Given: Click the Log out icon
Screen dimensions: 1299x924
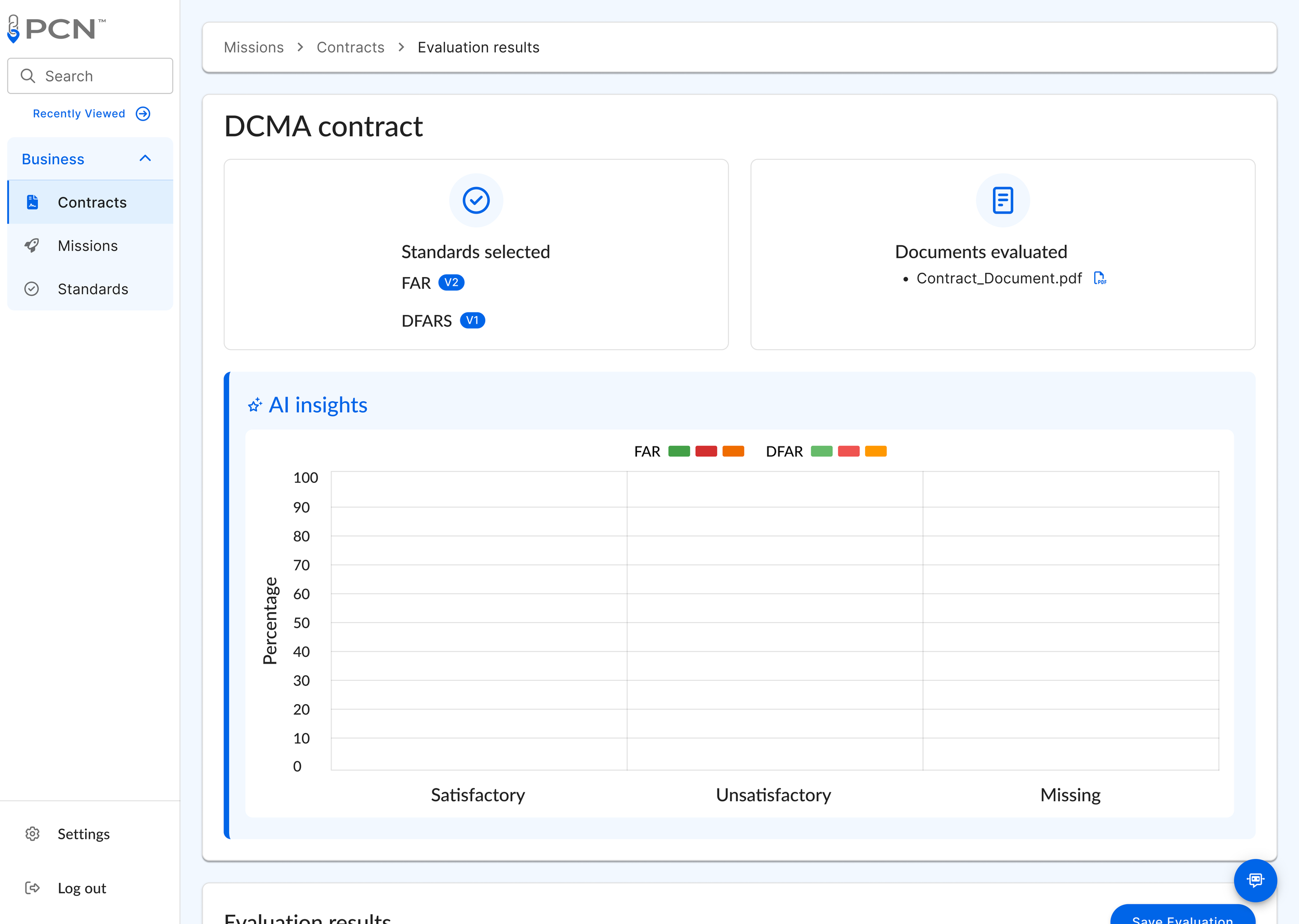Looking at the screenshot, I should tap(32, 888).
